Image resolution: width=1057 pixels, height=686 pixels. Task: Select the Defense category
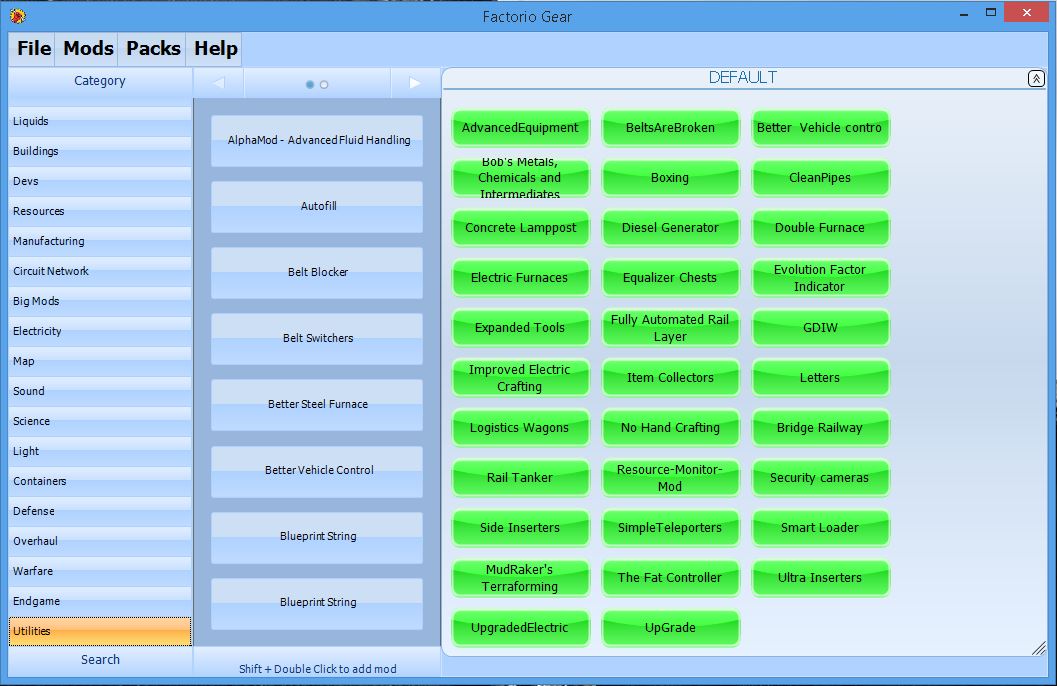[x=100, y=511]
